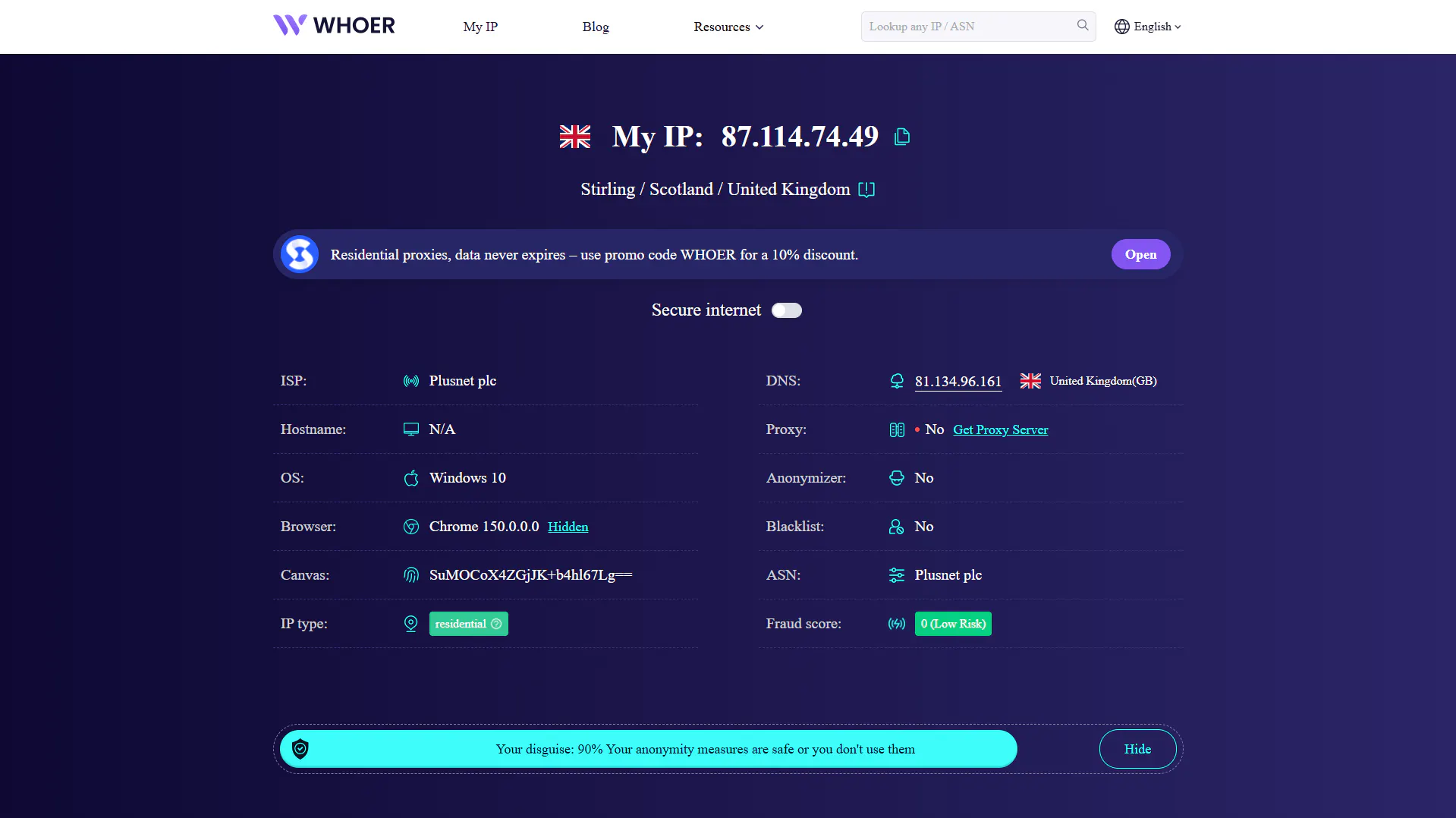Screen dimensions: 1456x818
Task: Click the help icon on residential badge
Action: click(496, 624)
